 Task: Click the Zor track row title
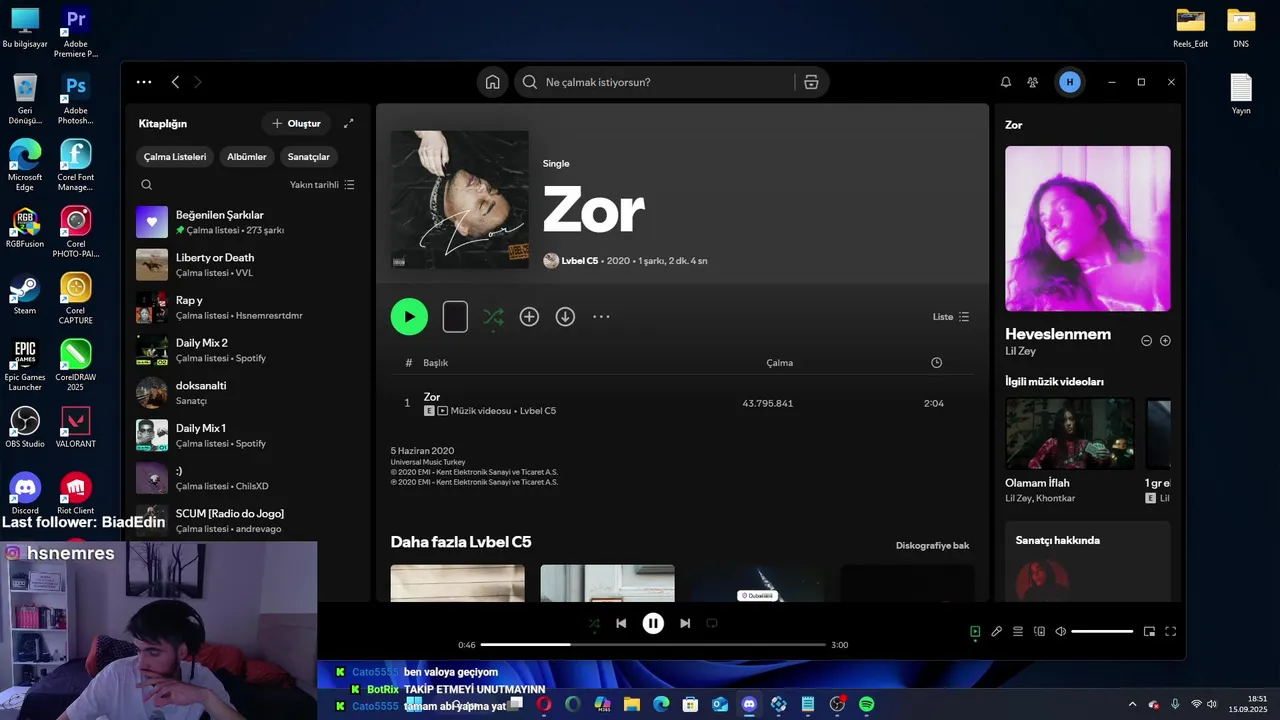tap(432, 397)
